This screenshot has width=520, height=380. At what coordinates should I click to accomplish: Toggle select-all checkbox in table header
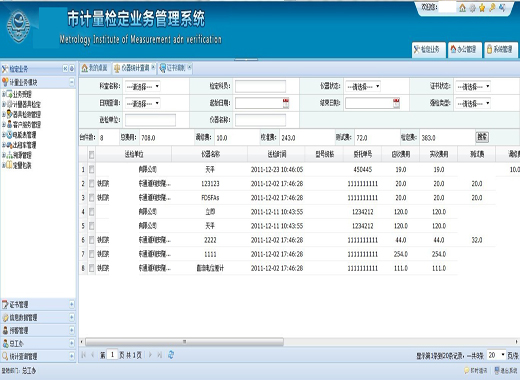point(91,154)
